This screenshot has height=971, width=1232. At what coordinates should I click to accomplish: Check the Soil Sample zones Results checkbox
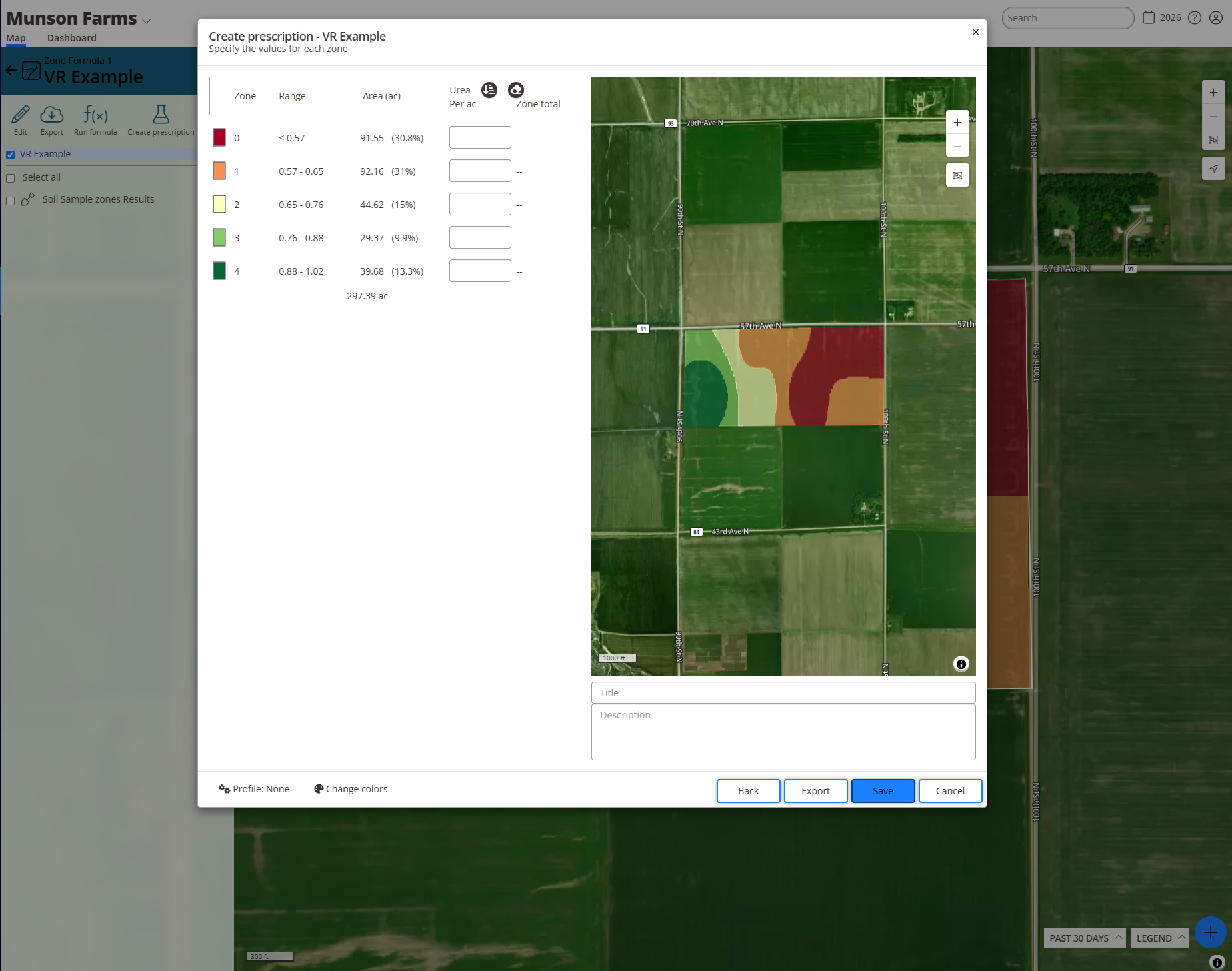coord(11,201)
